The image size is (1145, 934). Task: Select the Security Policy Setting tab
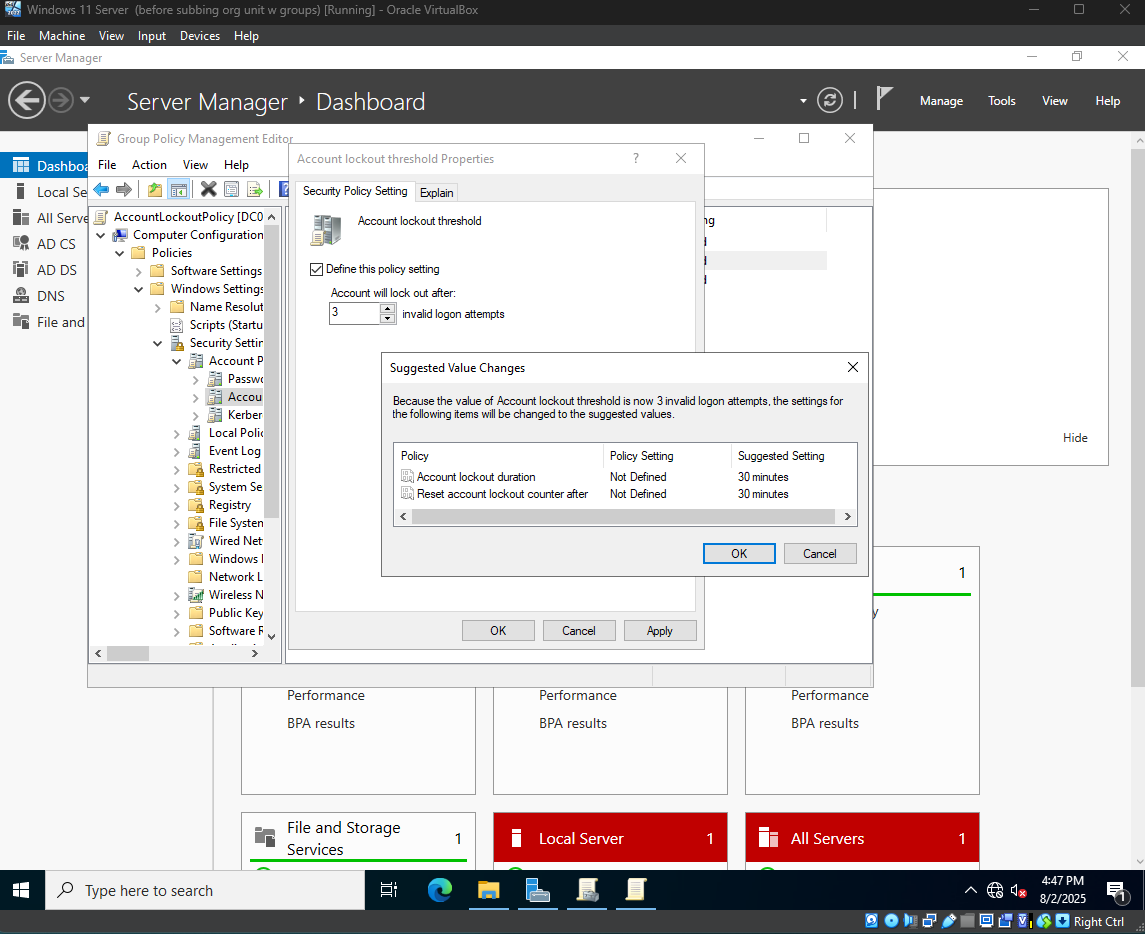click(x=355, y=191)
